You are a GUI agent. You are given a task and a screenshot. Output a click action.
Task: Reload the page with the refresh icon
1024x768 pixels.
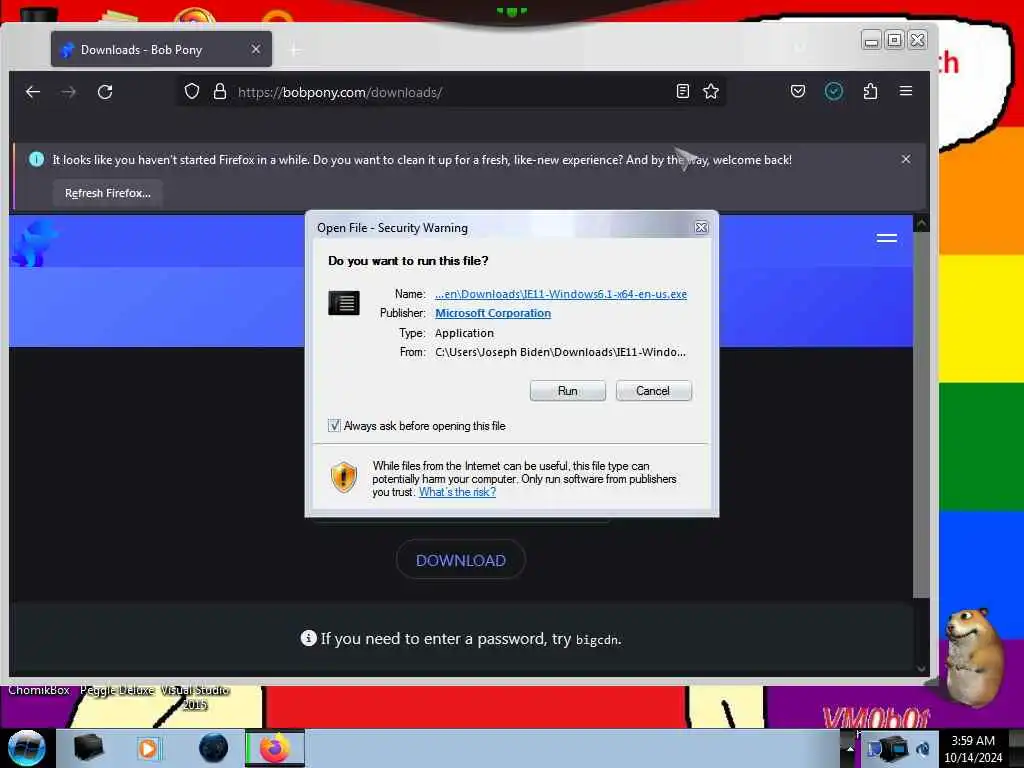(x=105, y=92)
